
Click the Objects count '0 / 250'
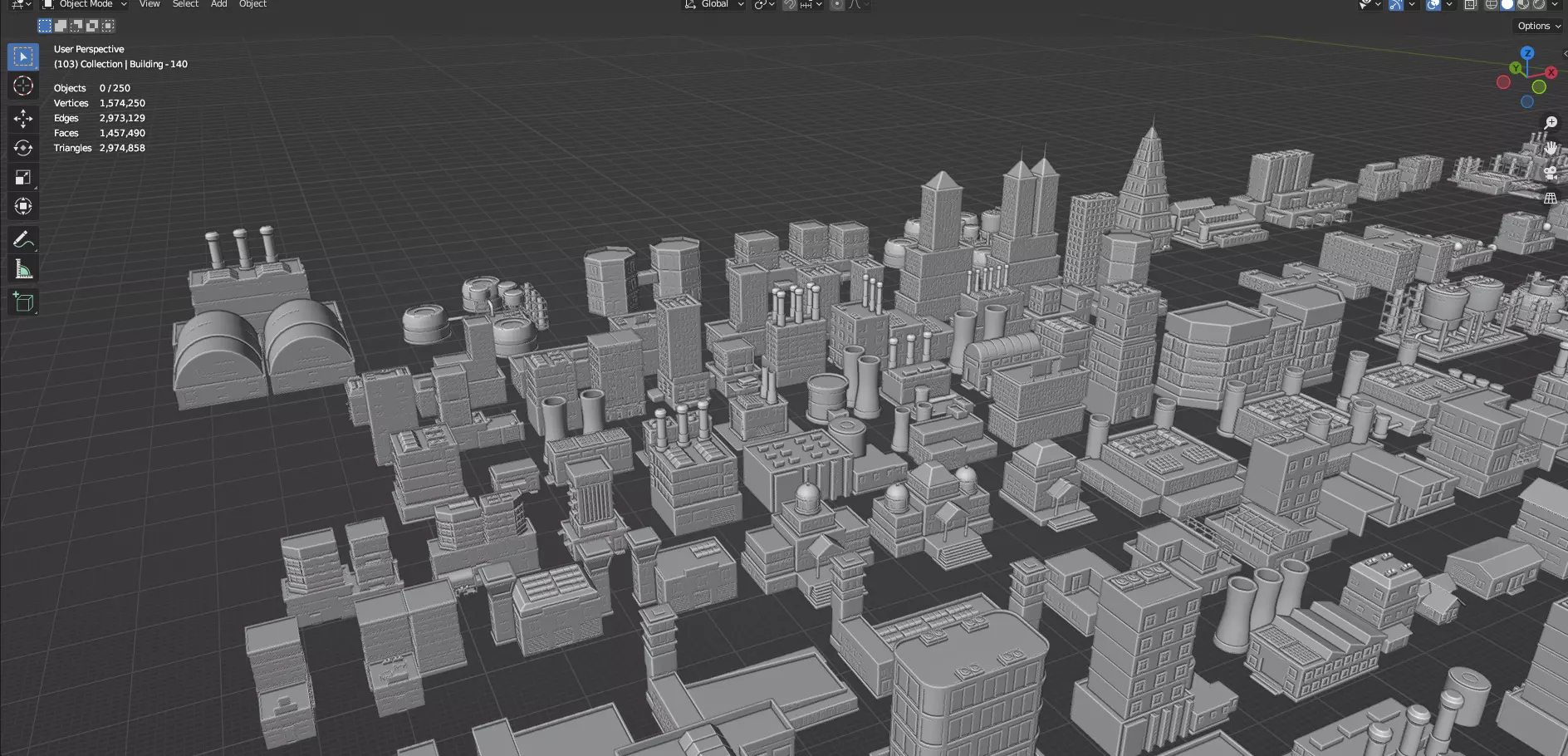(115, 88)
